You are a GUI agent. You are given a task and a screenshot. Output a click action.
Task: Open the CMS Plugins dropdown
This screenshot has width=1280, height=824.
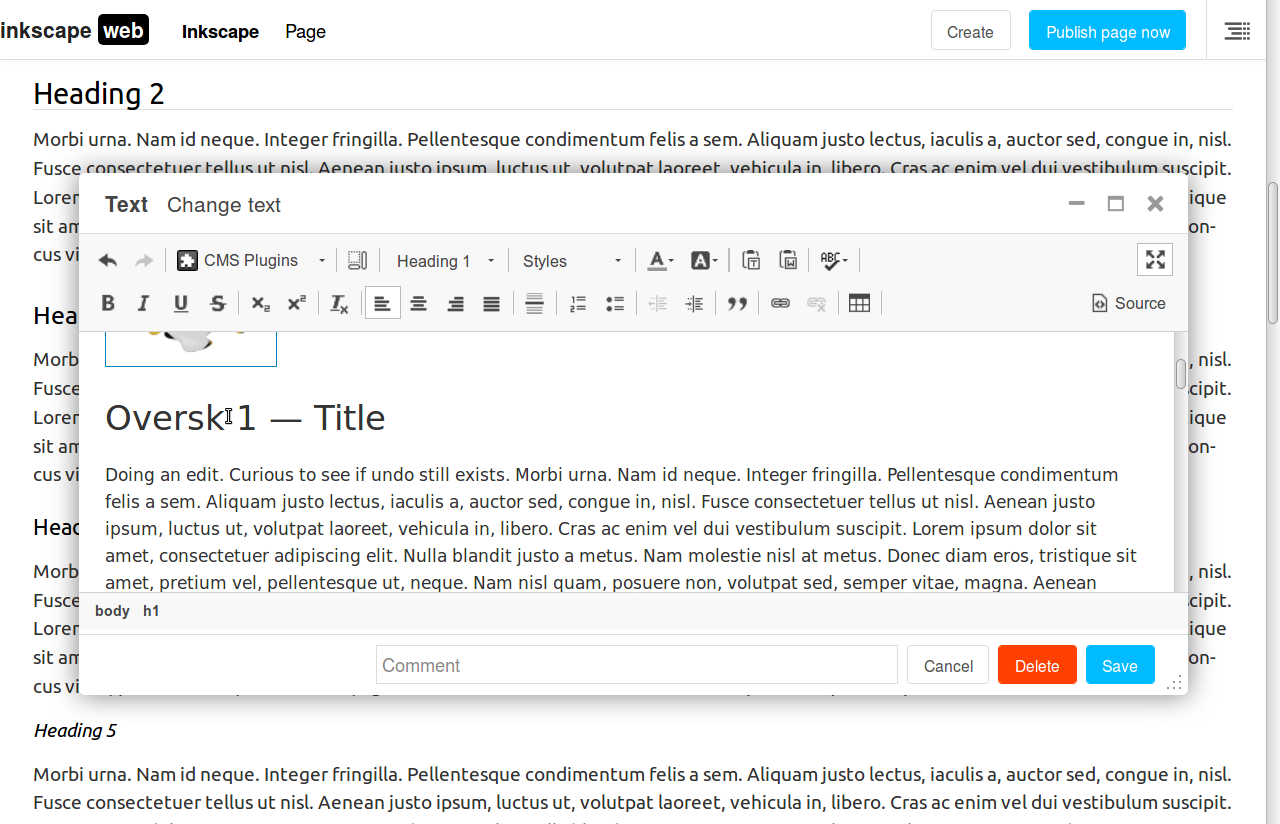[x=252, y=261]
